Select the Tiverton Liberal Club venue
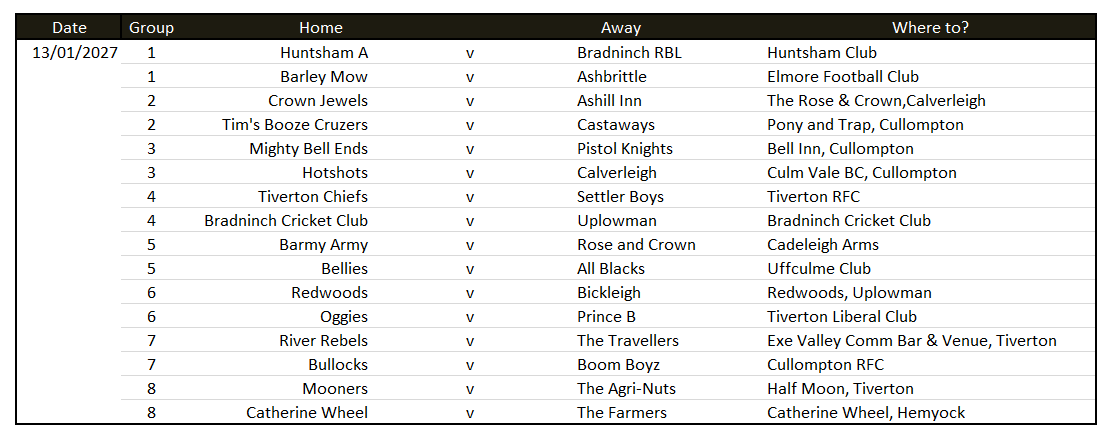Image resolution: width=1107 pixels, height=437 pixels. click(842, 316)
